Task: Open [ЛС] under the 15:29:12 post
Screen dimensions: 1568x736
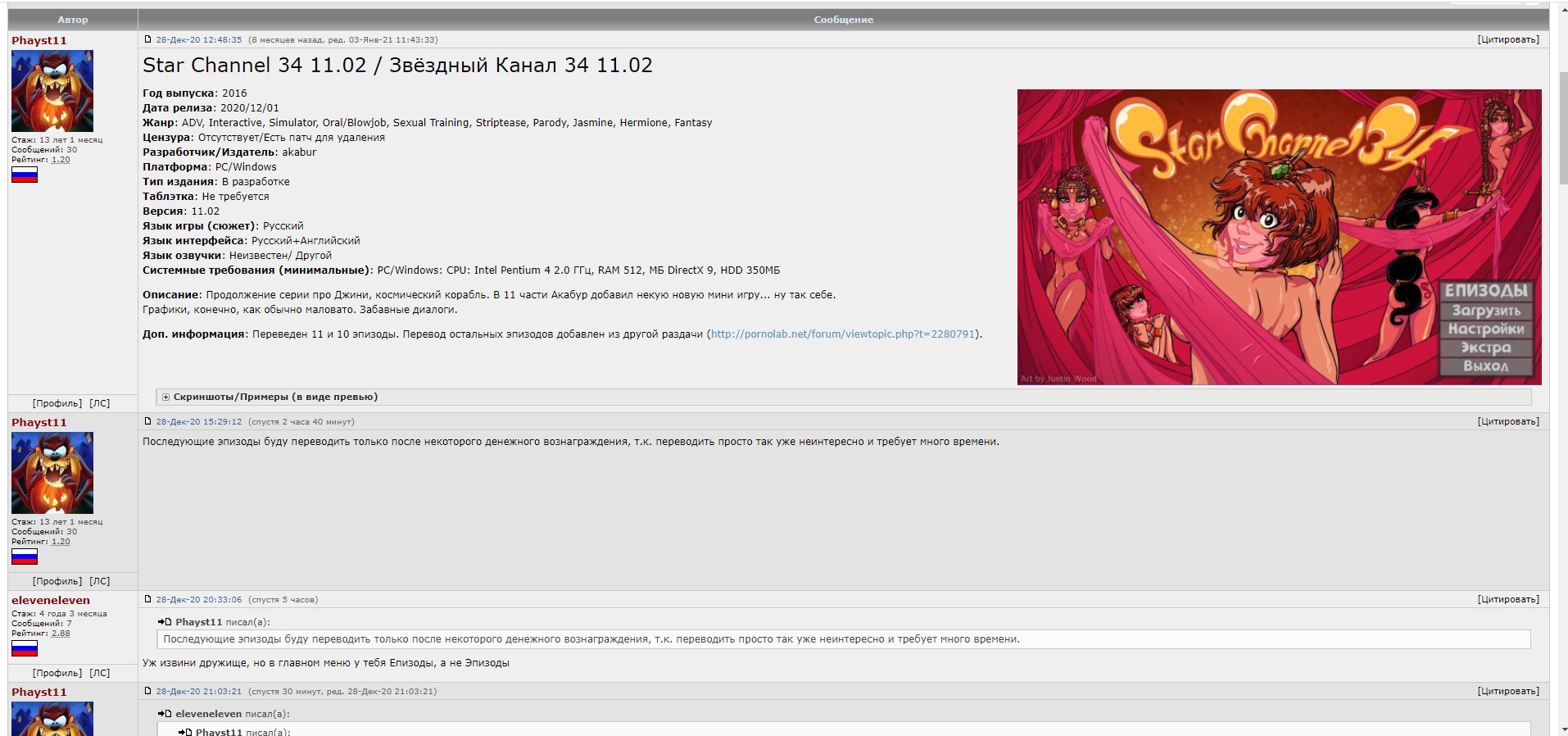Action: click(x=99, y=581)
